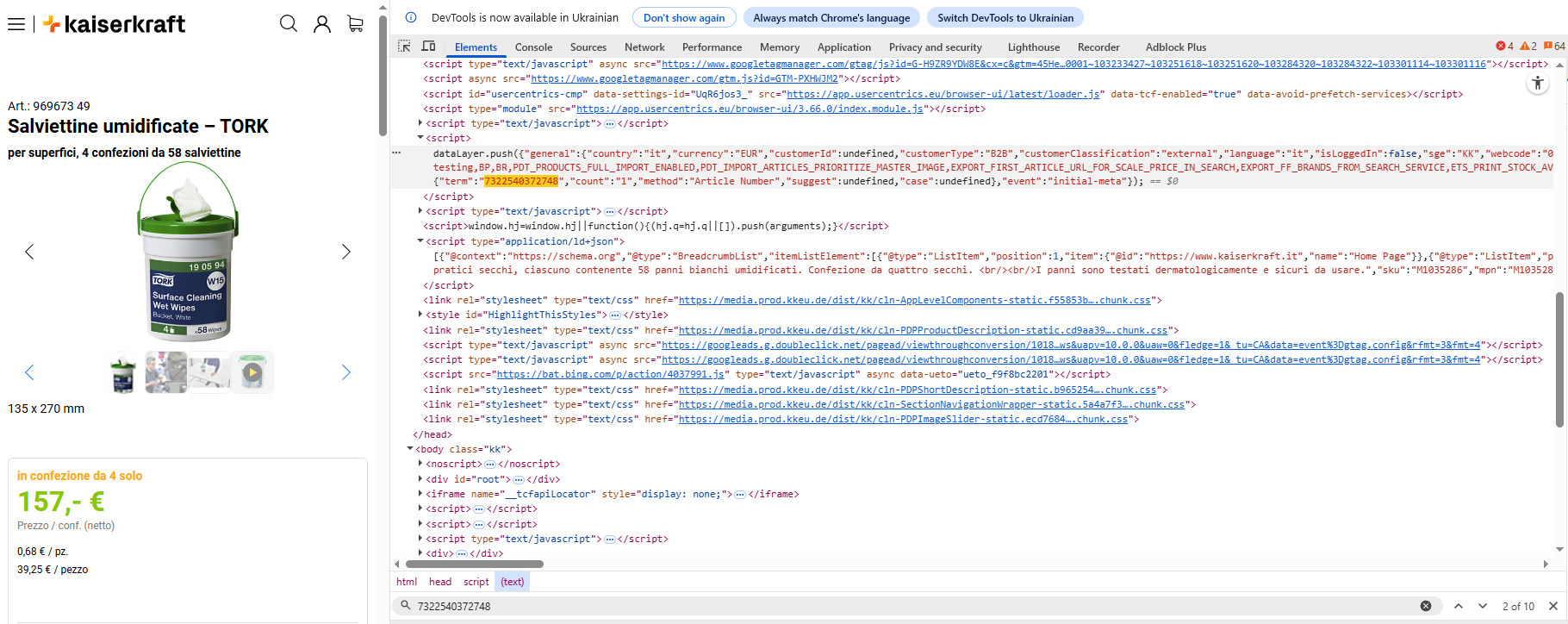Show the next product image in main slider
The image size is (1568, 624).
click(x=346, y=252)
